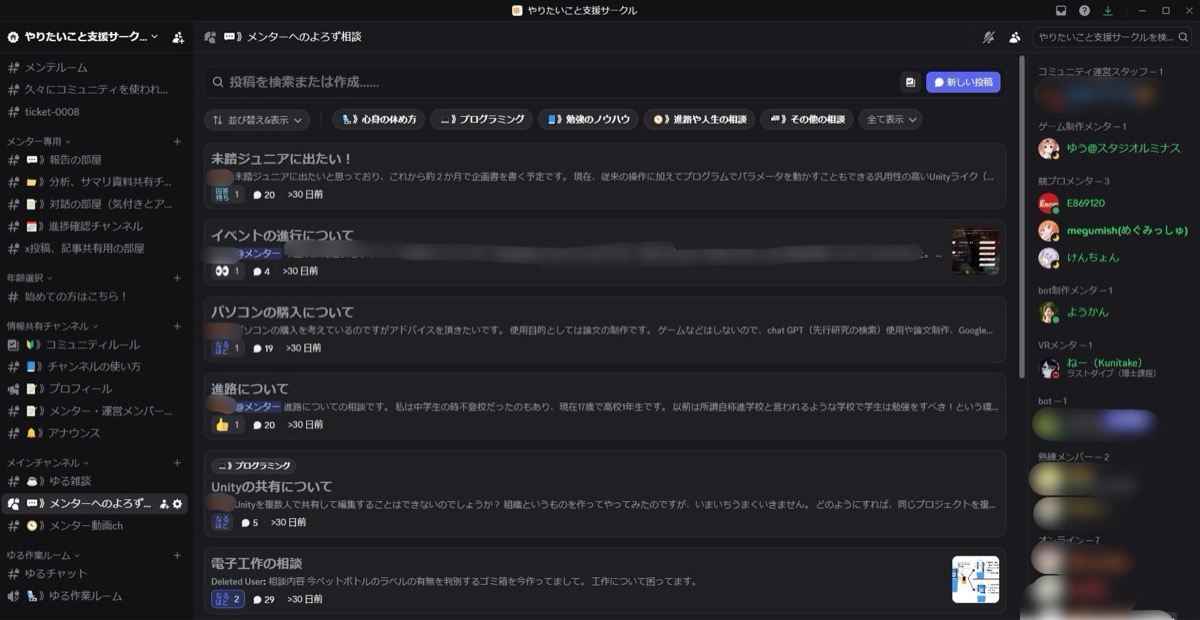The image size is (1200, 620).
Task: Expand the 全て表示 tags dropdown
Action: click(x=890, y=119)
